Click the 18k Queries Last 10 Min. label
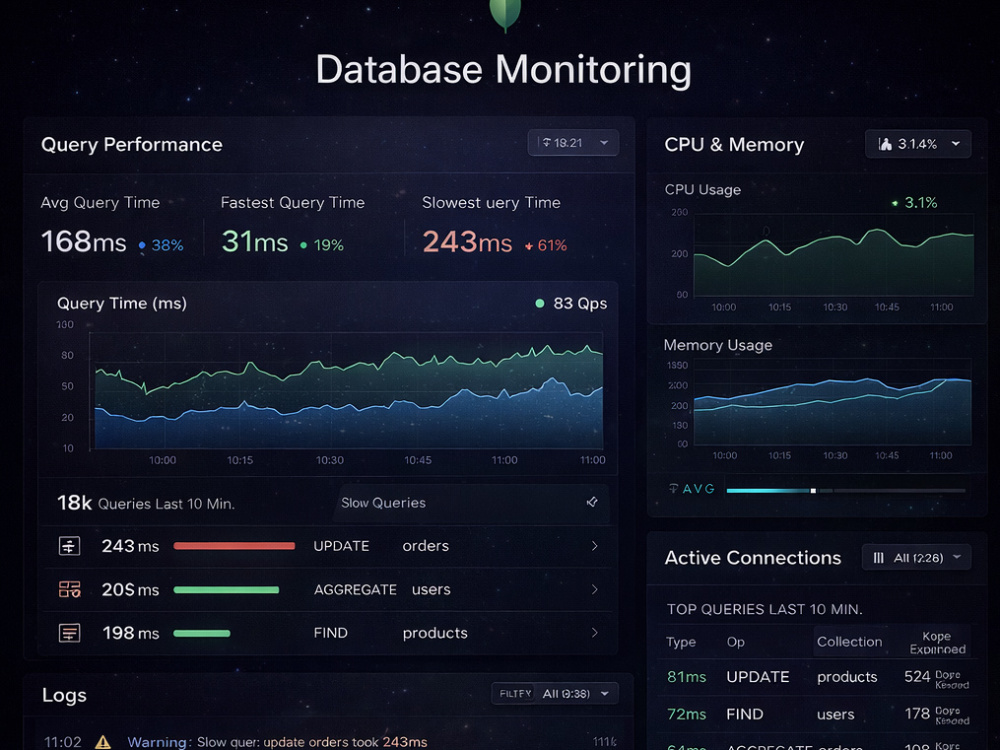This screenshot has height=750, width=1000. pyautogui.click(x=146, y=503)
